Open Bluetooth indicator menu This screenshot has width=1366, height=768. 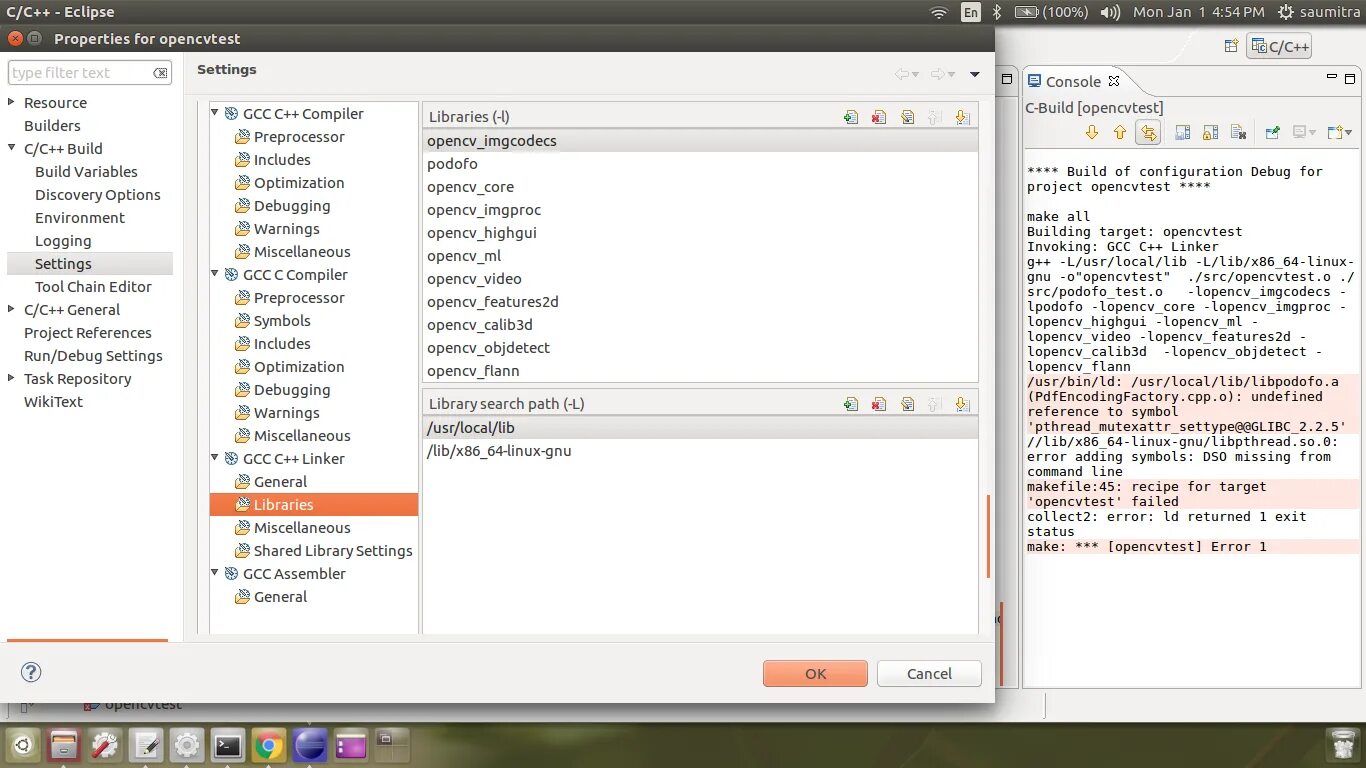[x=997, y=12]
